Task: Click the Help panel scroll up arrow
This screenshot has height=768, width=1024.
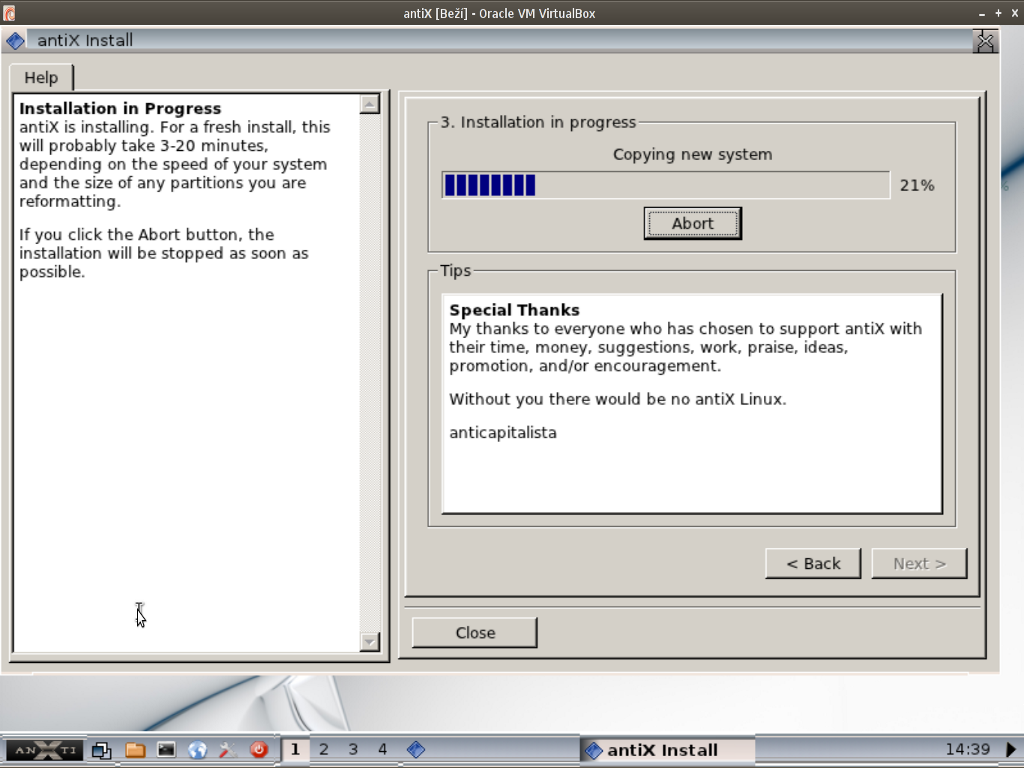Action: [x=370, y=104]
